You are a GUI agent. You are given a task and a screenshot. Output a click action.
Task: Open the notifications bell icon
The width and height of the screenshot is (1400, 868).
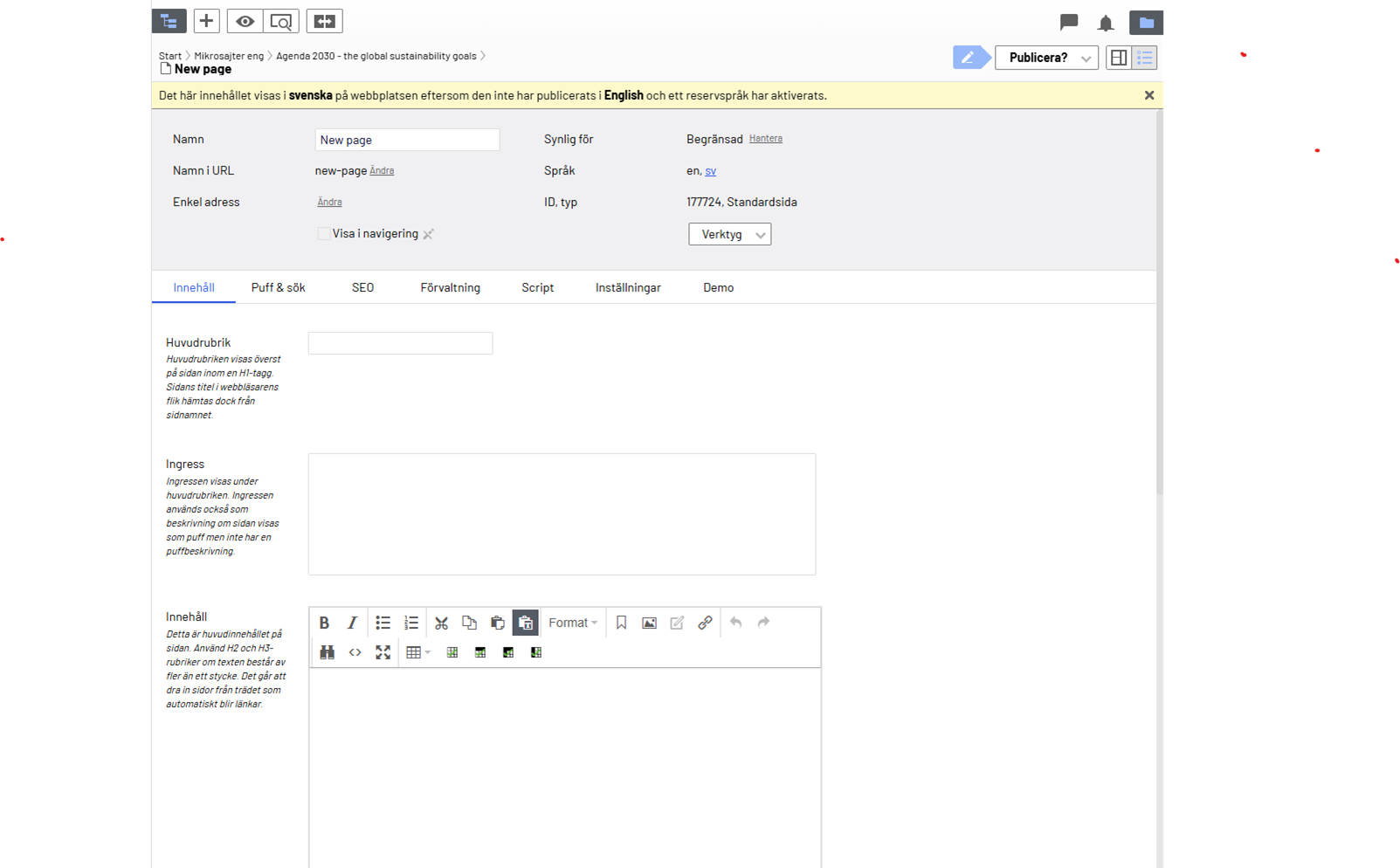tap(1106, 23)
